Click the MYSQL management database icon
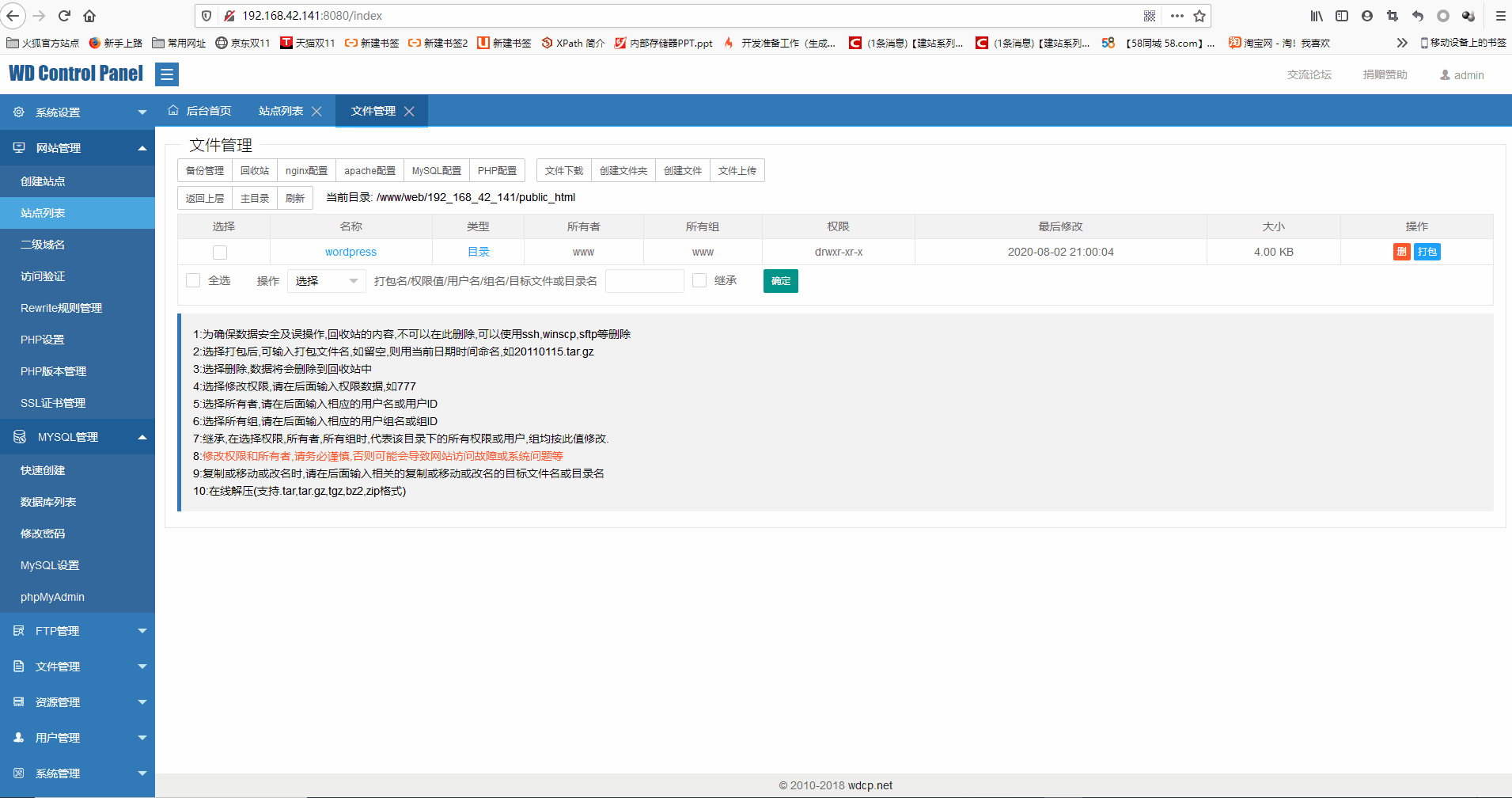 [19, 437]
